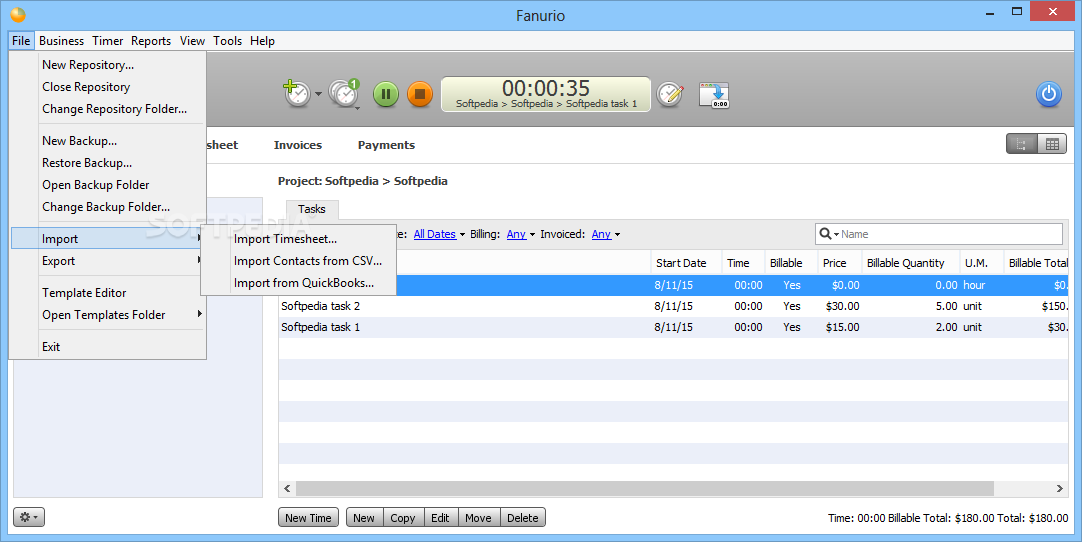Click the Edit button

[x=440, y=518]
